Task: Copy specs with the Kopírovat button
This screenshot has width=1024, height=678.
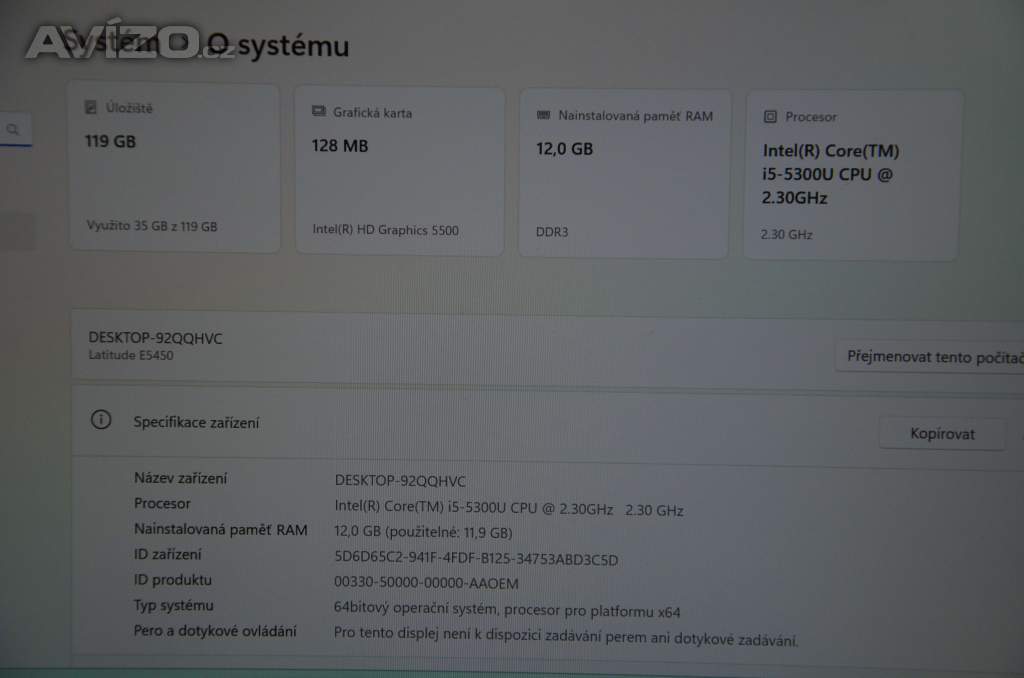Action: (x=942, y=434)
